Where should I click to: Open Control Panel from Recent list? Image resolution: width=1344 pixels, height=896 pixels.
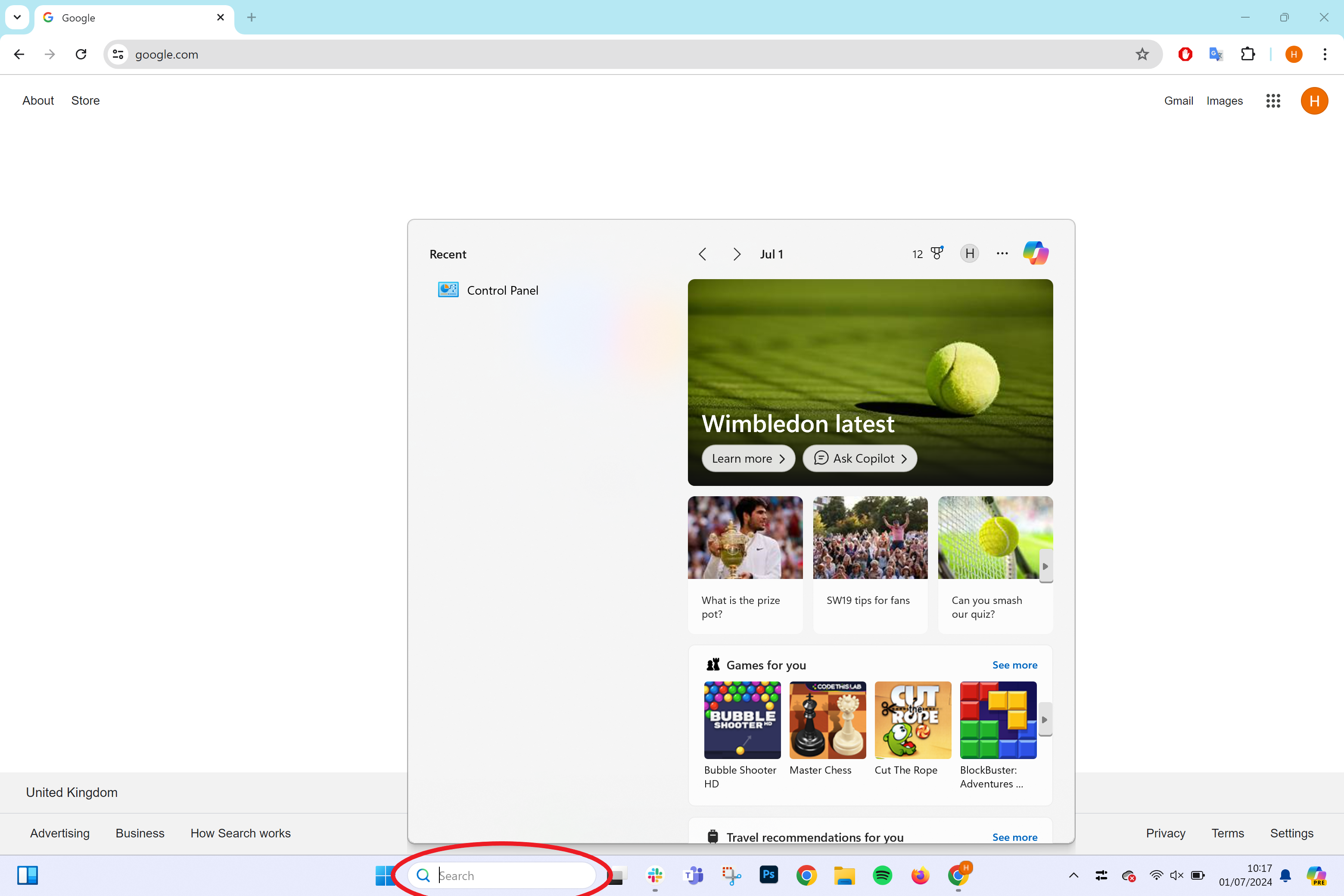click(x=488, y=290)
